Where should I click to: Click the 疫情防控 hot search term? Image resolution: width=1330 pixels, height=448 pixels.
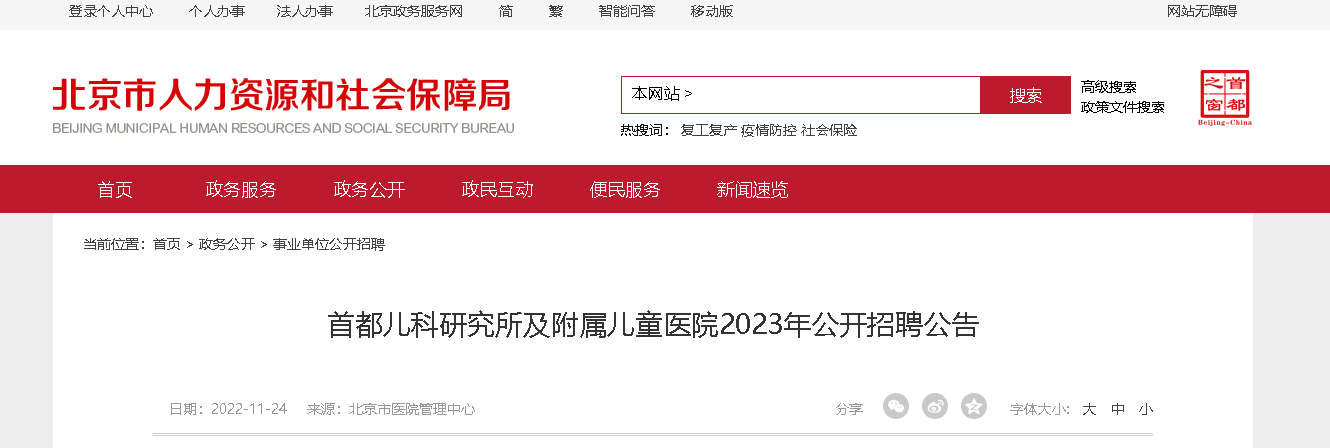coord(769,130)
